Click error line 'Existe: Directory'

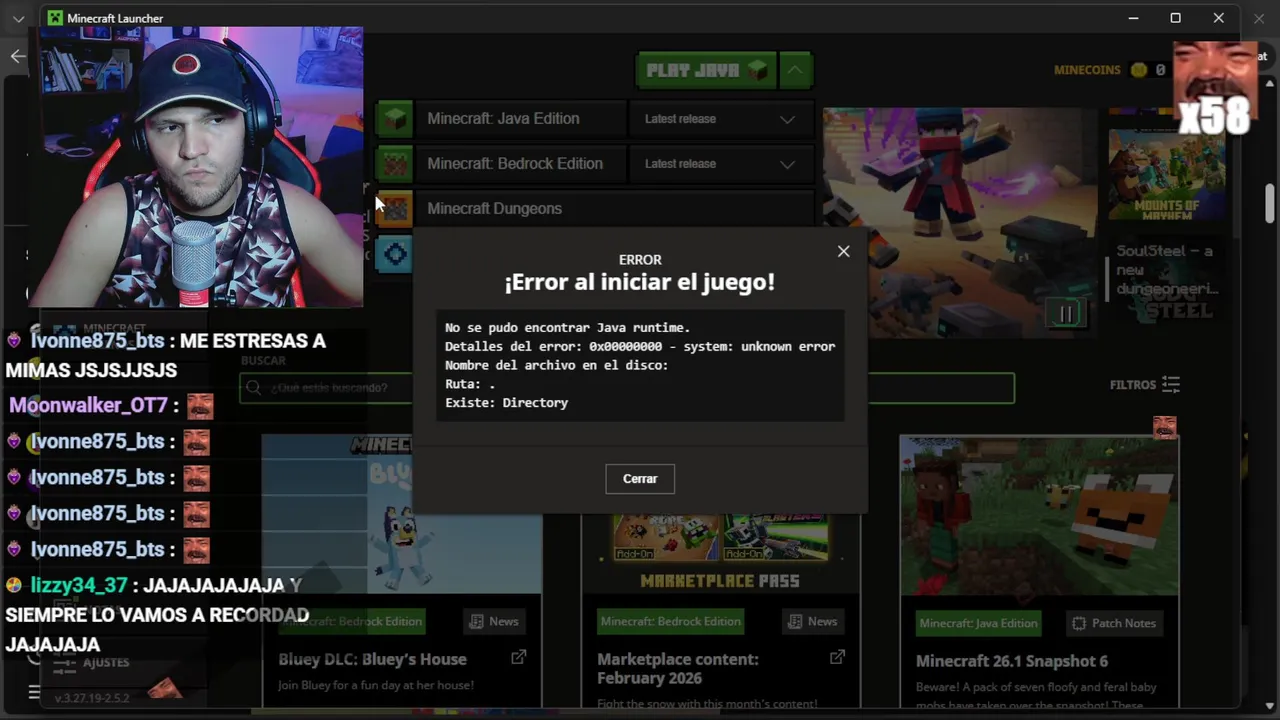[x=506, y=403]
